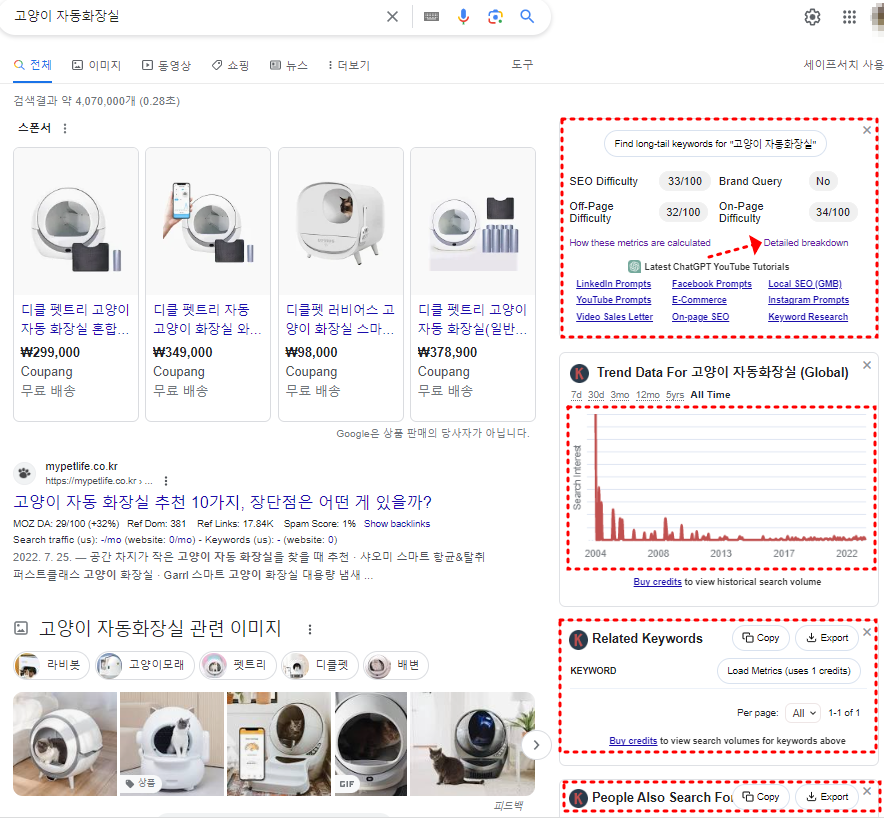Open the Detailed breakdown link

(806, 243)
